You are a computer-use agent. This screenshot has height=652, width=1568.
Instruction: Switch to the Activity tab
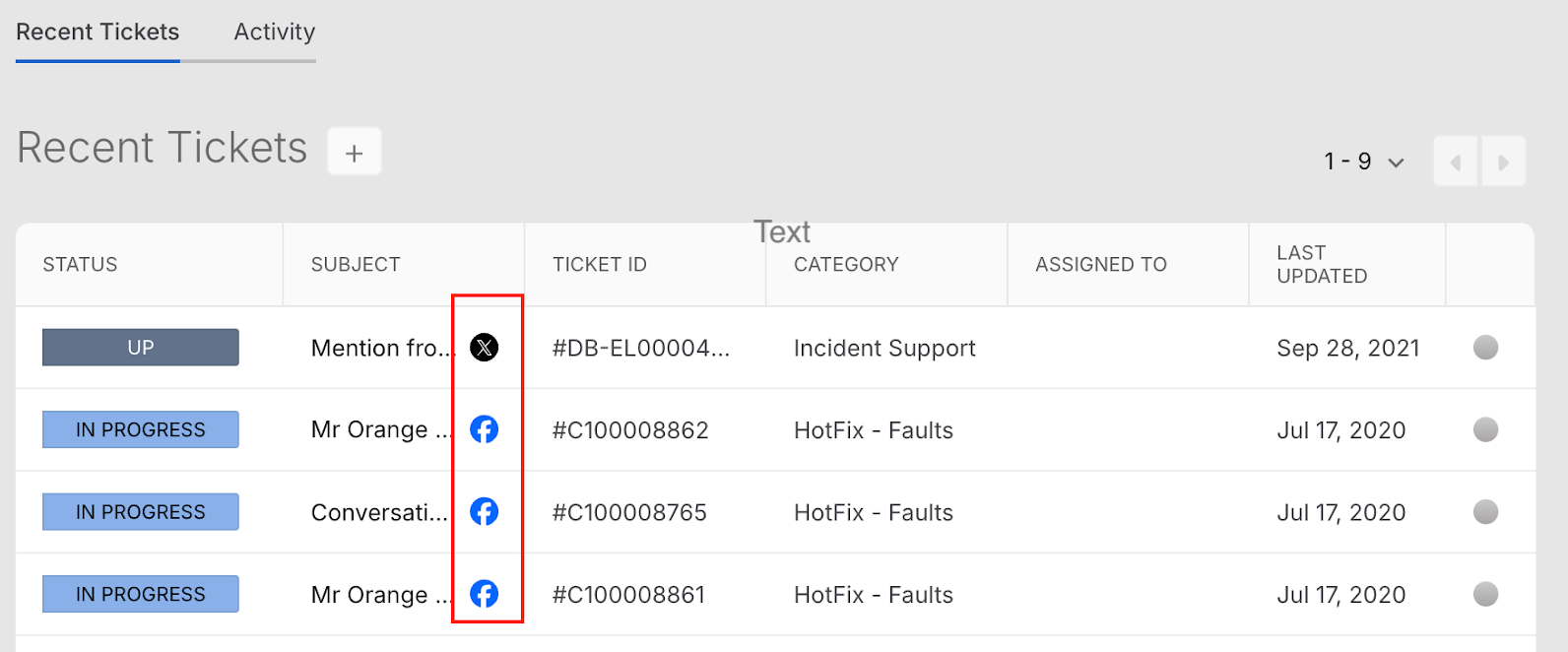275,33
